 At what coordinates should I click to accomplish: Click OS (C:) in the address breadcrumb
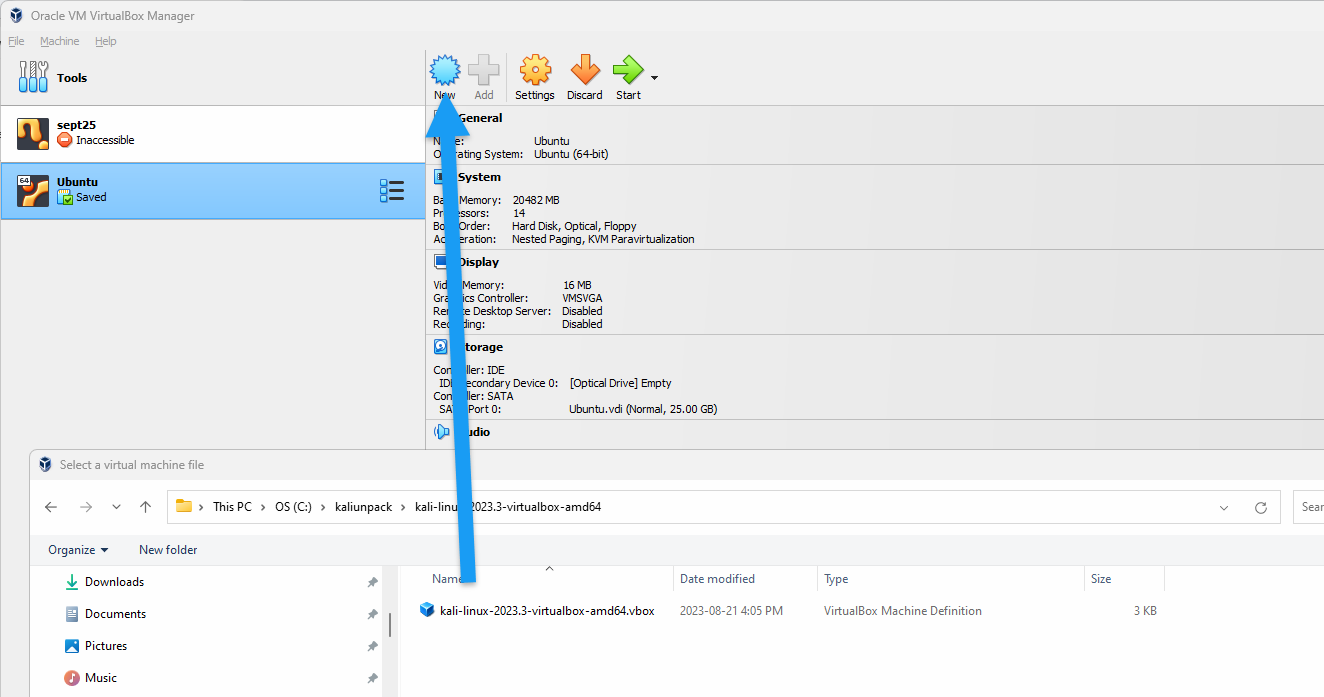point(294,507)
